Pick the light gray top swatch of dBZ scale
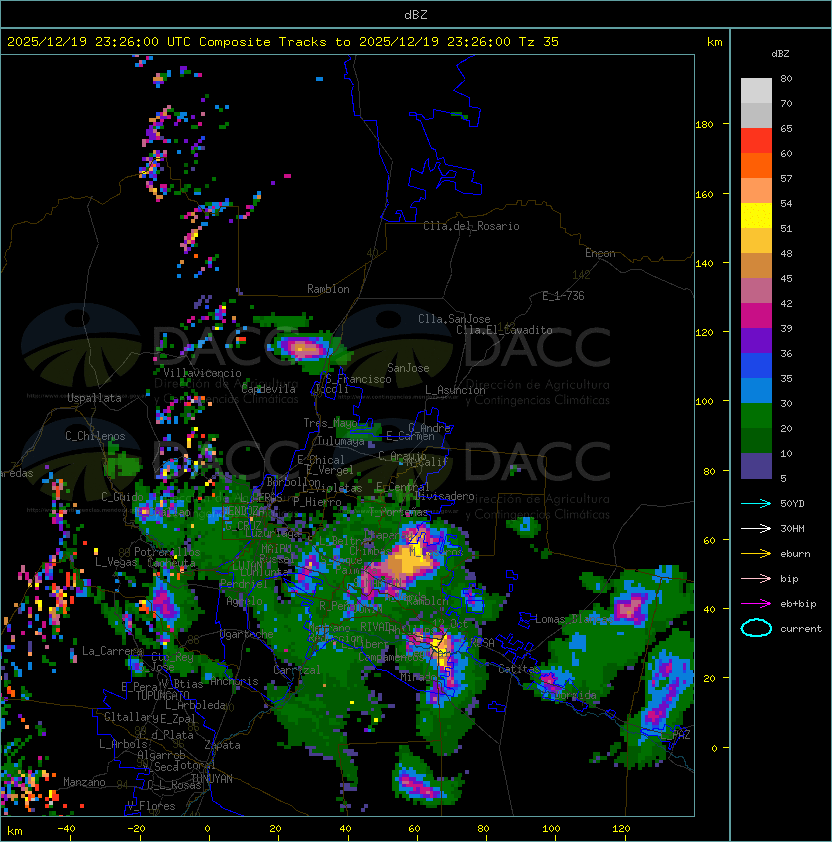The width and height of the screenshot is (832, 842). 756,90
